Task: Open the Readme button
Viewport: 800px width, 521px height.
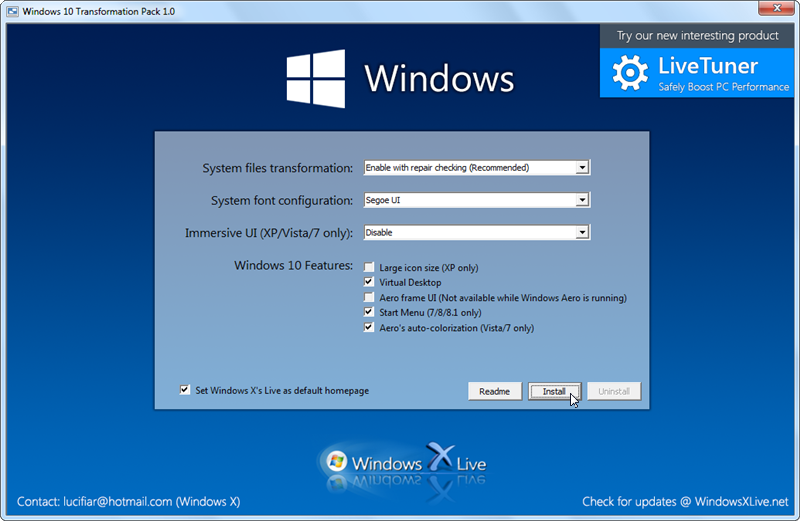Action: [x=495, y=391]
